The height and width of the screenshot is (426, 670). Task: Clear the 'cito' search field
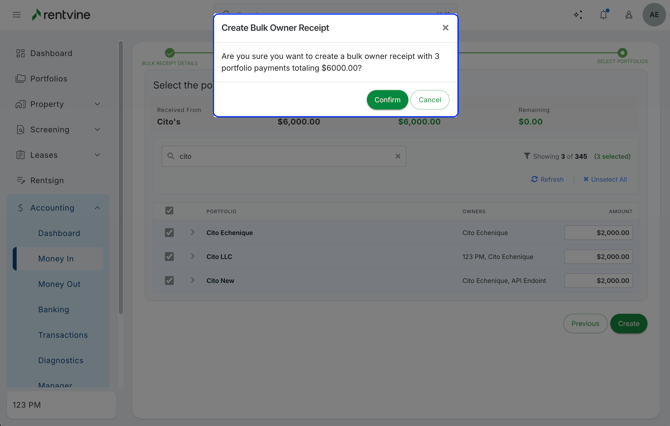pos(397,156)
